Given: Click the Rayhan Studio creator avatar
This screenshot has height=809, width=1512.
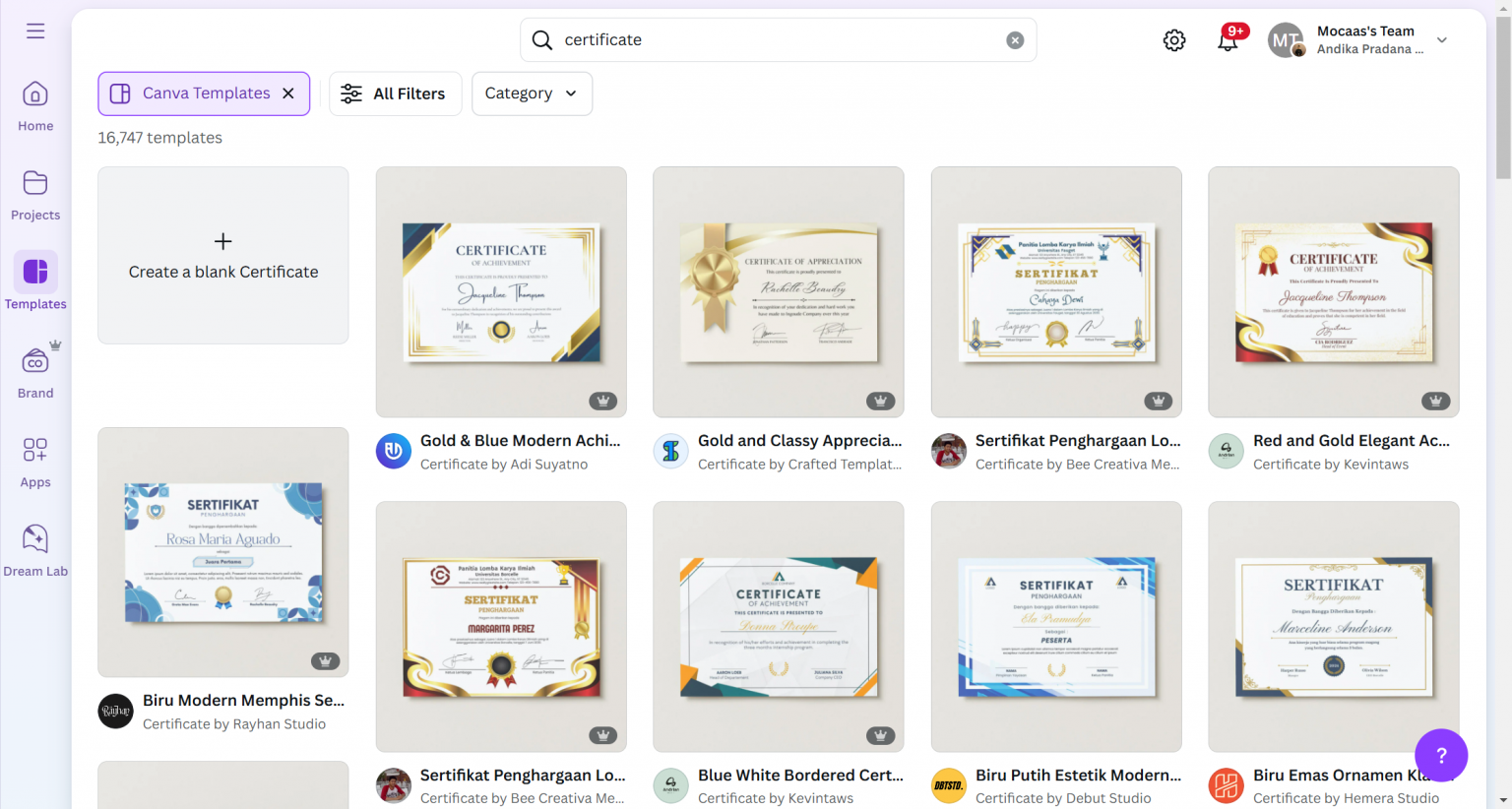Looking at the screenshot, I should 116,712.
